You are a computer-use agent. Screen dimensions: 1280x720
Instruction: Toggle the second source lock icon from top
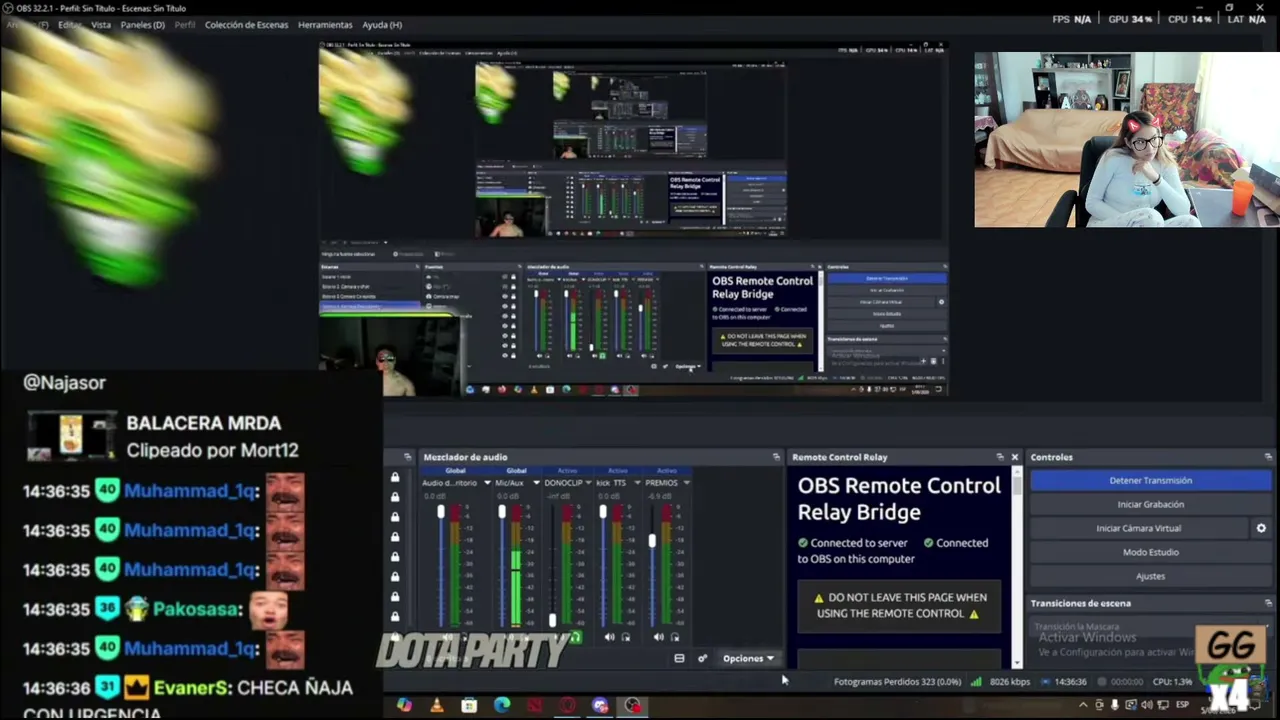[x=395, y=498]
